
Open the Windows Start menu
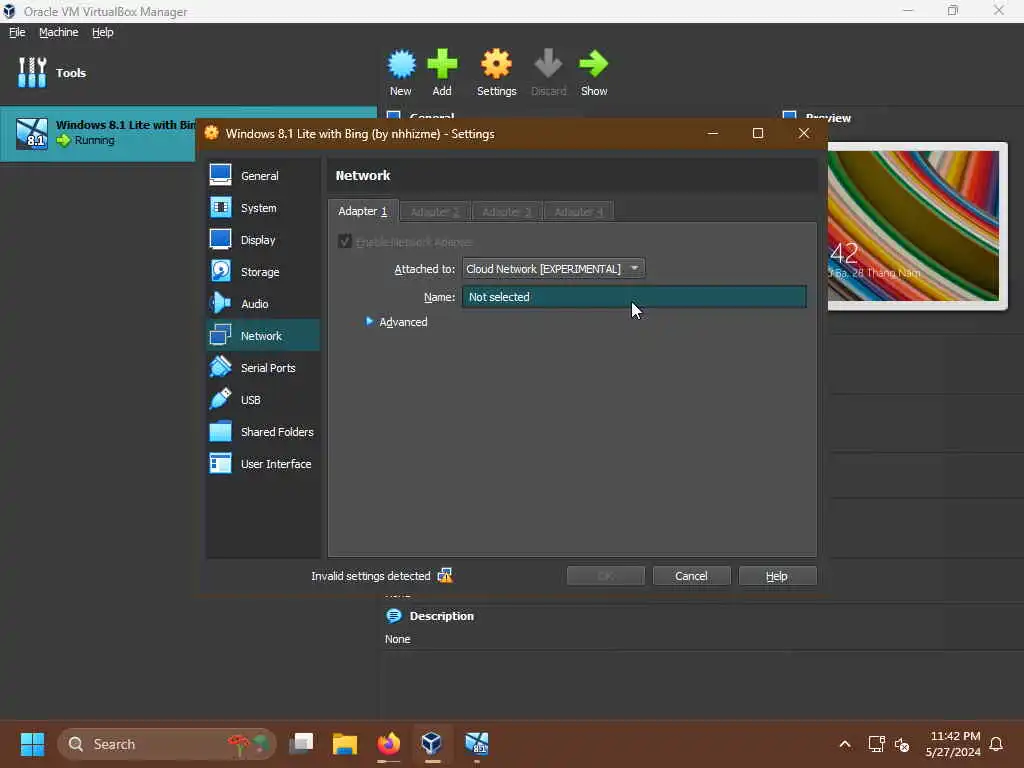pos(32,744)
